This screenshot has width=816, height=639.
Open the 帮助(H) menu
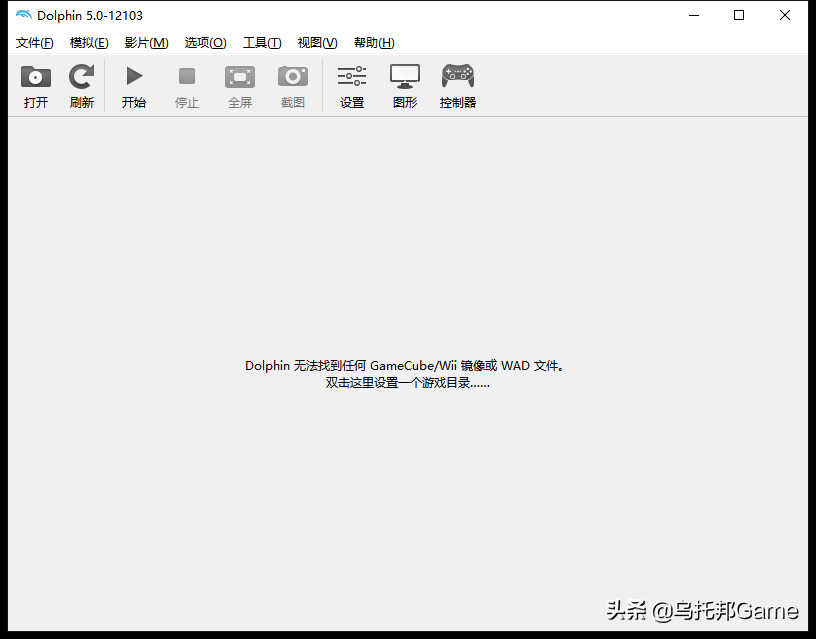374,43
